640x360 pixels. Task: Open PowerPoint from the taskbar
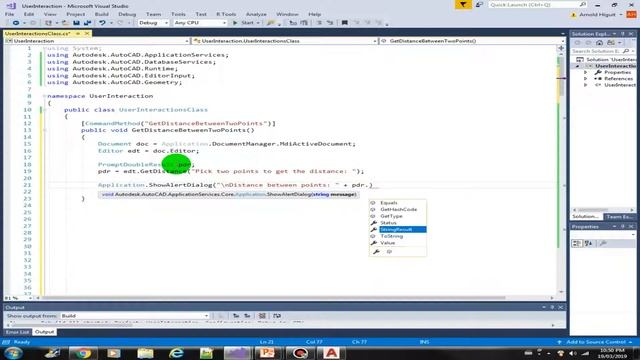(x=268, y=353)
